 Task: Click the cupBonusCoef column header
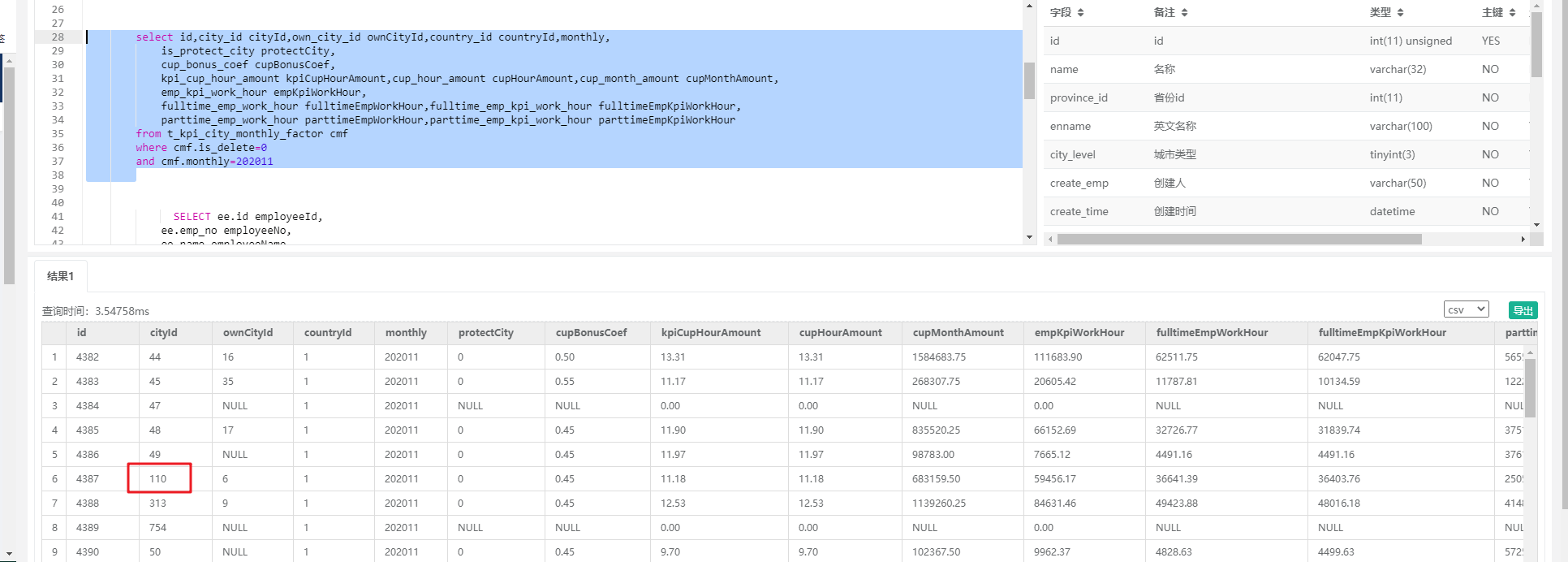[x=598, y=333]
